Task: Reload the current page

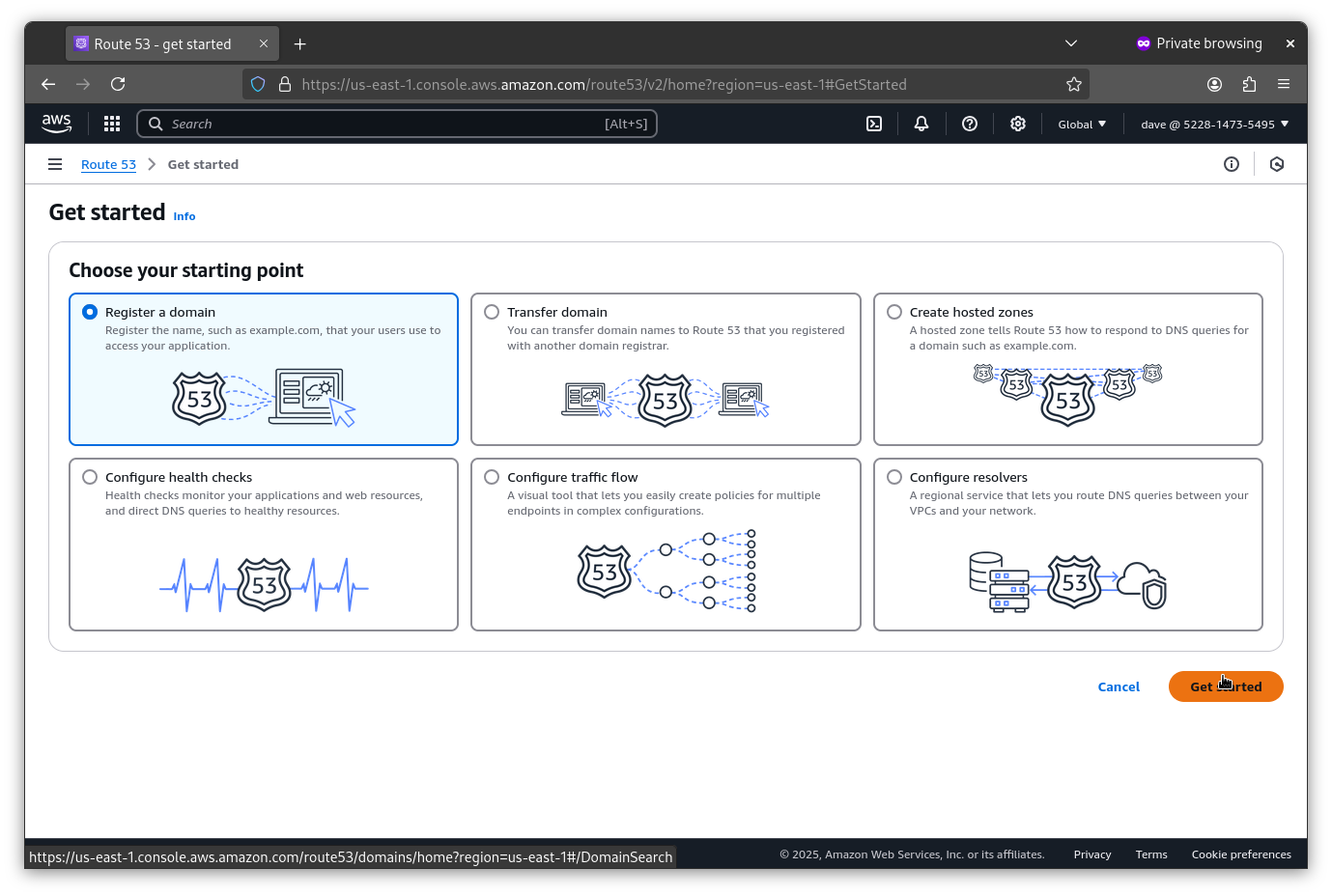Action: pos(118,84)
